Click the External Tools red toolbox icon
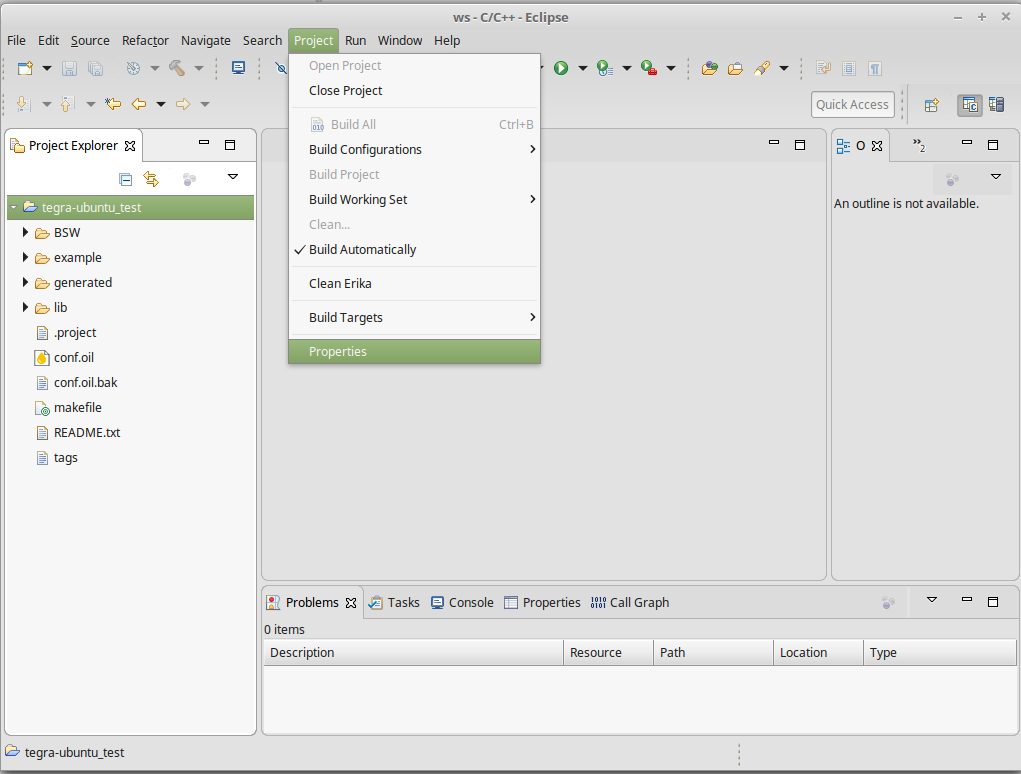This screenshot has height=774, width=1021. tap(649, 68)
